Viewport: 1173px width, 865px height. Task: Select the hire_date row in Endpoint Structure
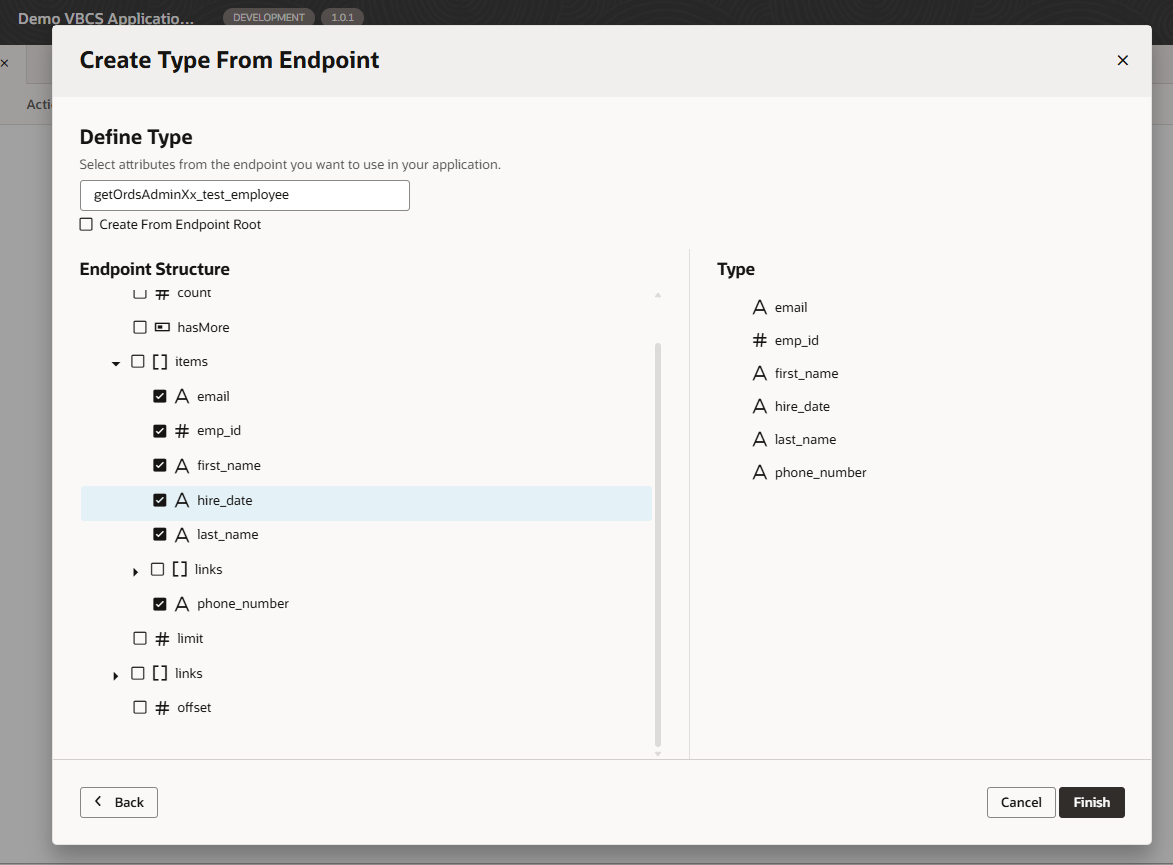pyautogui.click(x=366, y=500)
